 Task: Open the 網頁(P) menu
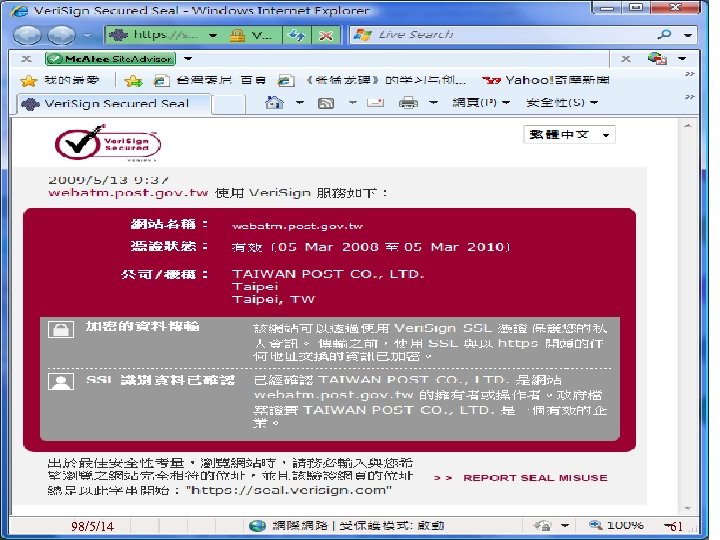click(481, 102)
